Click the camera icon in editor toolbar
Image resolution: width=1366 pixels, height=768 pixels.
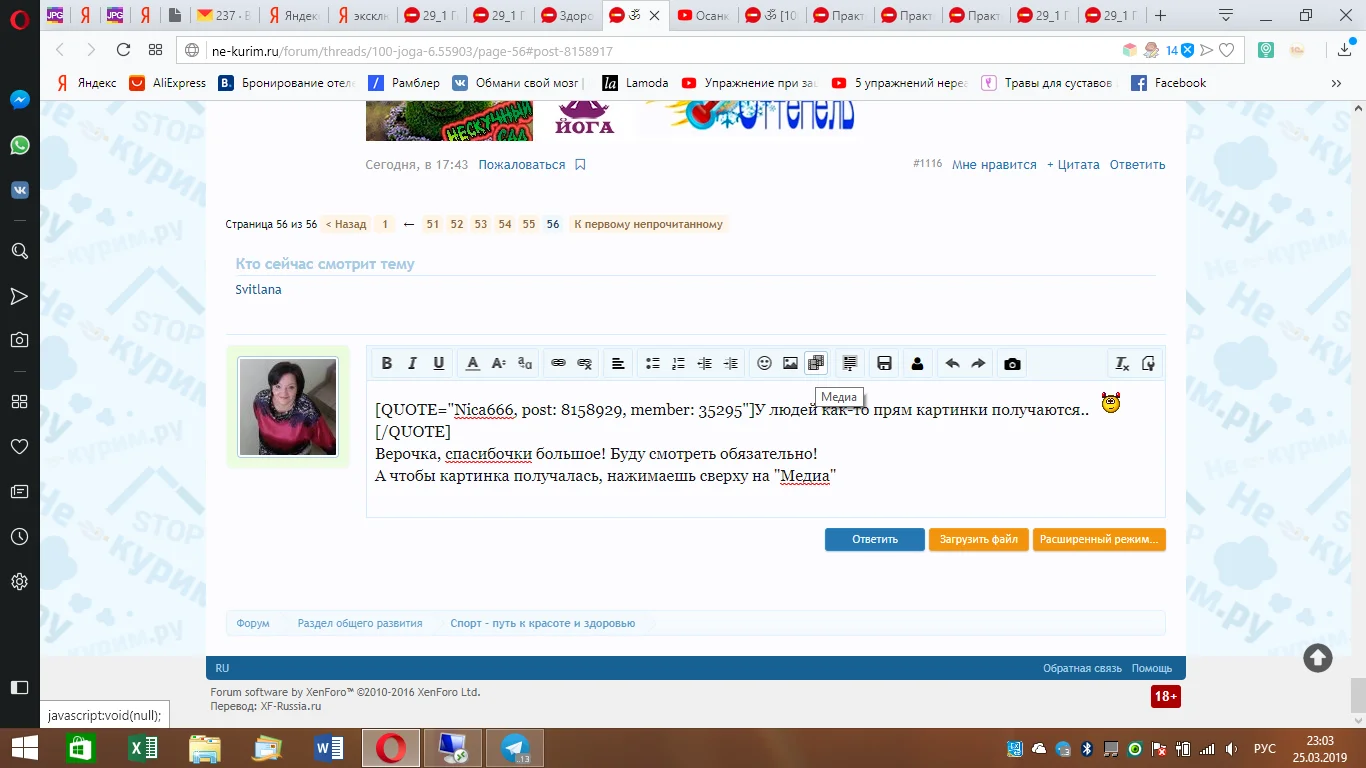click(1012, 364)
